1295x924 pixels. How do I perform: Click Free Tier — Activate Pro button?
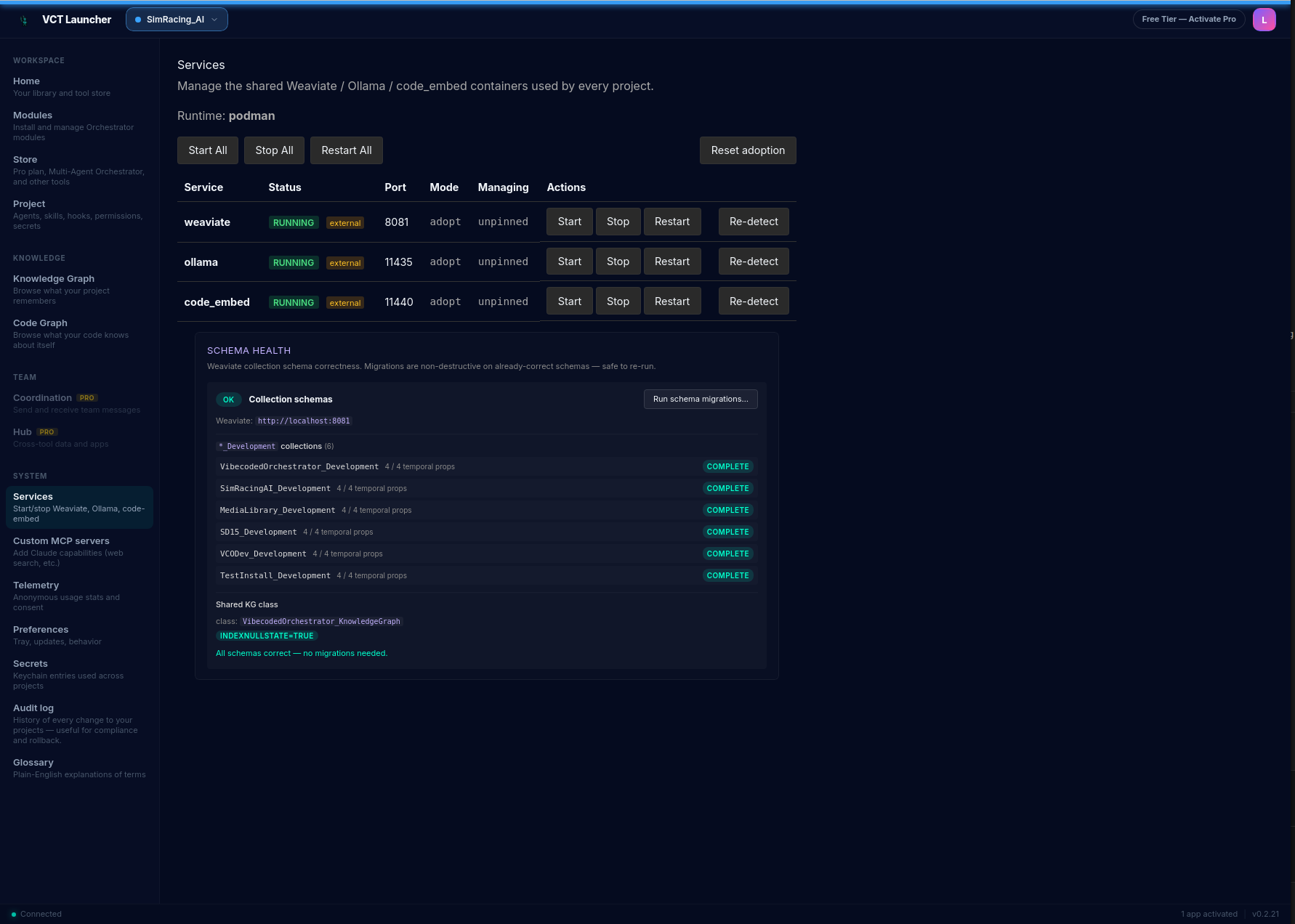click(1189, 20)
